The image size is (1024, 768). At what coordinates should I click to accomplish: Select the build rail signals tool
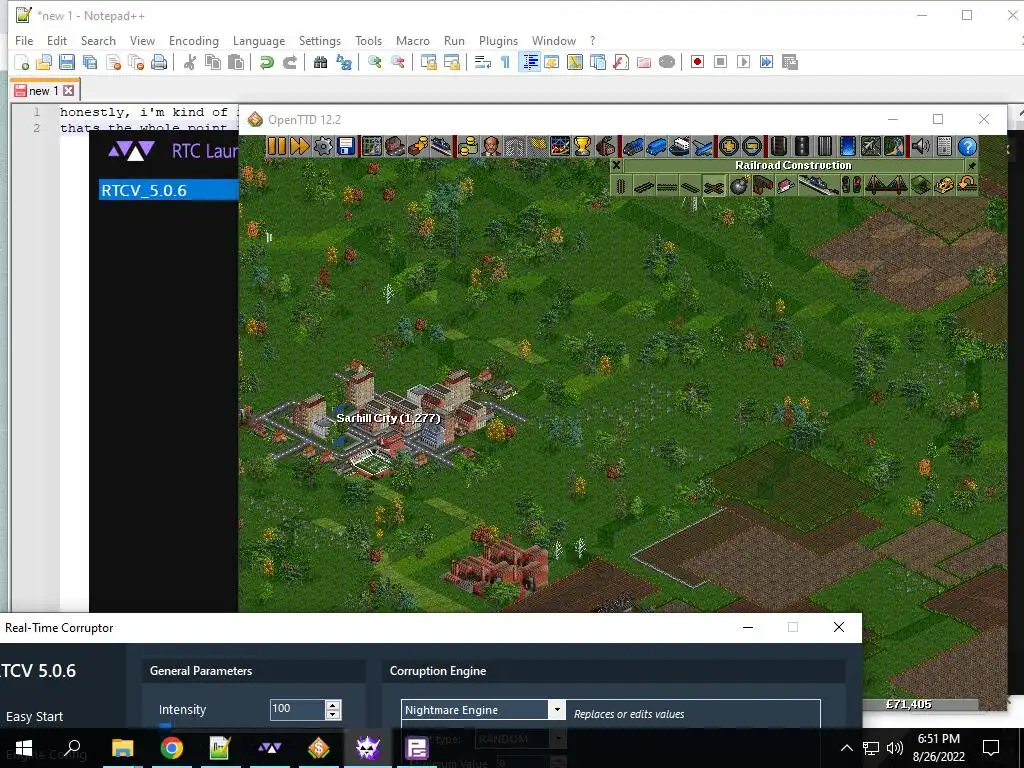(x=851, y=186)
